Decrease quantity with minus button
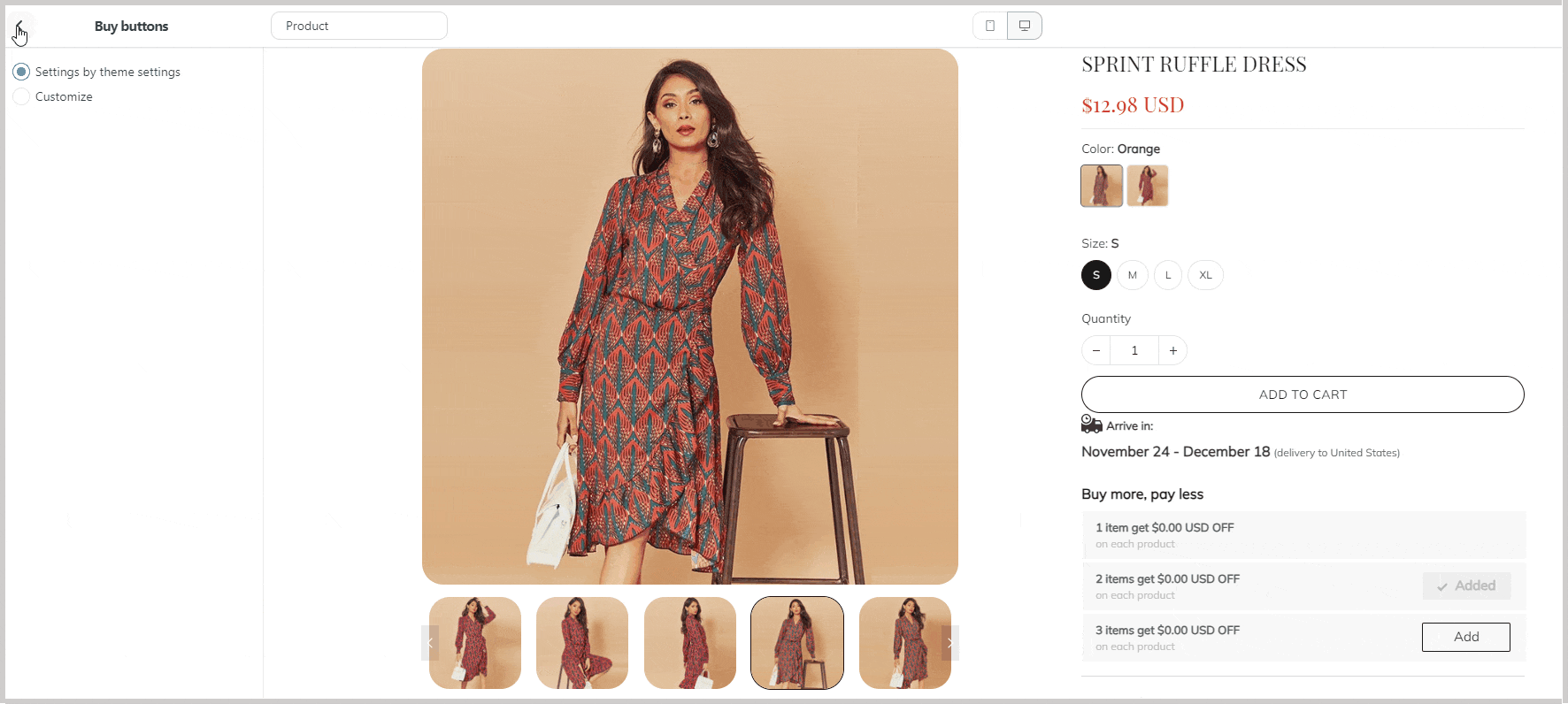The width and height of the screenshot is (1568, 704). coord(1096,350)
